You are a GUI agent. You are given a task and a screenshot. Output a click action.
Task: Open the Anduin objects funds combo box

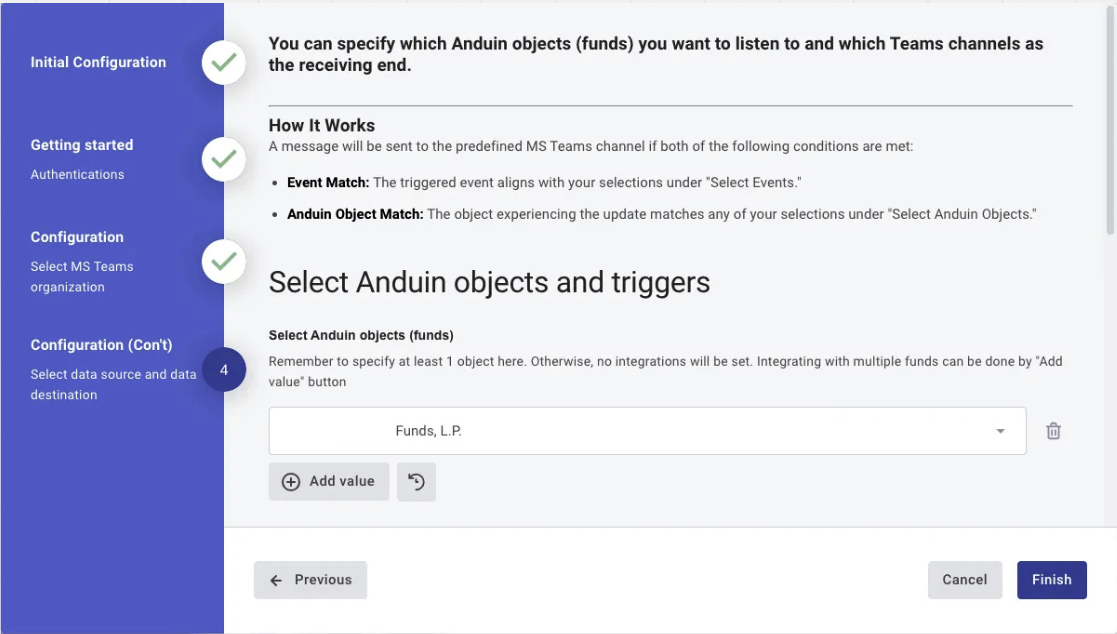click(647, 431)
